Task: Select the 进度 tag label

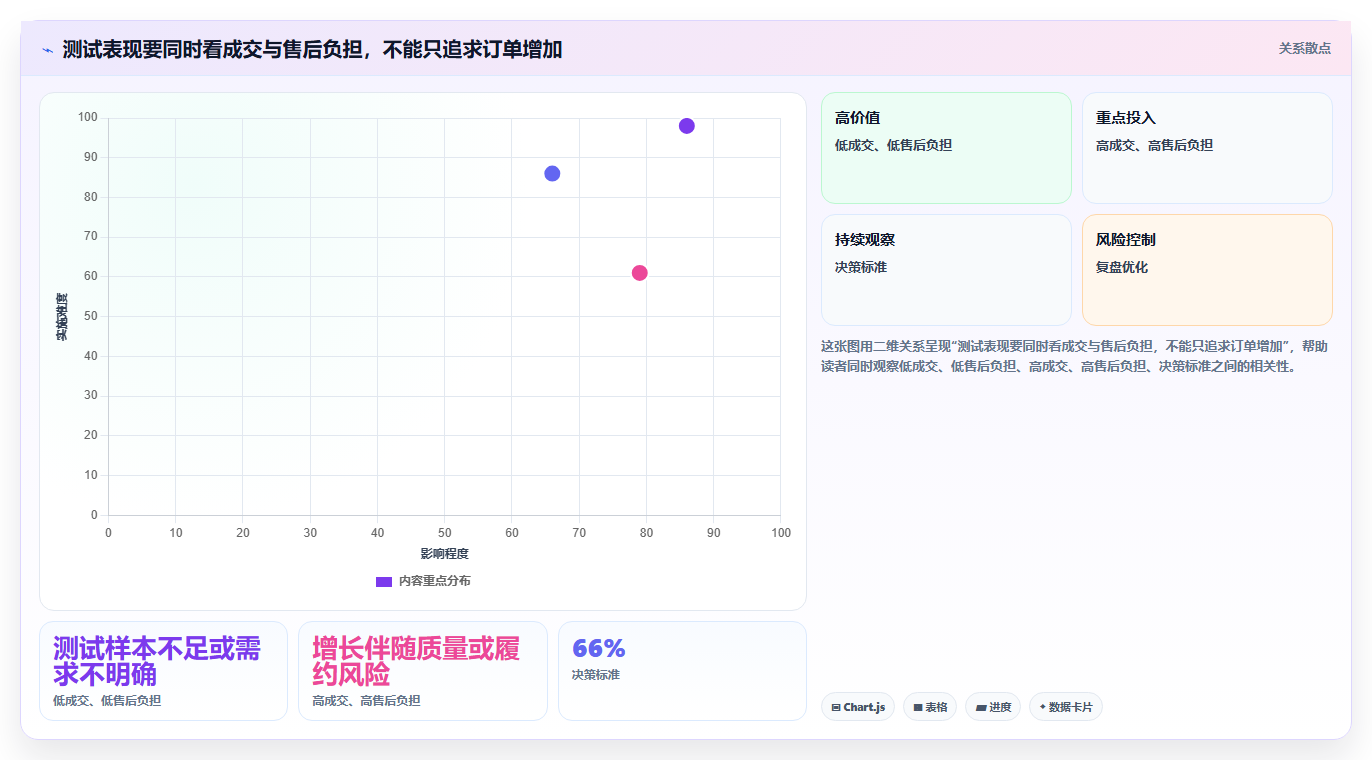Action: [1000, 707]
